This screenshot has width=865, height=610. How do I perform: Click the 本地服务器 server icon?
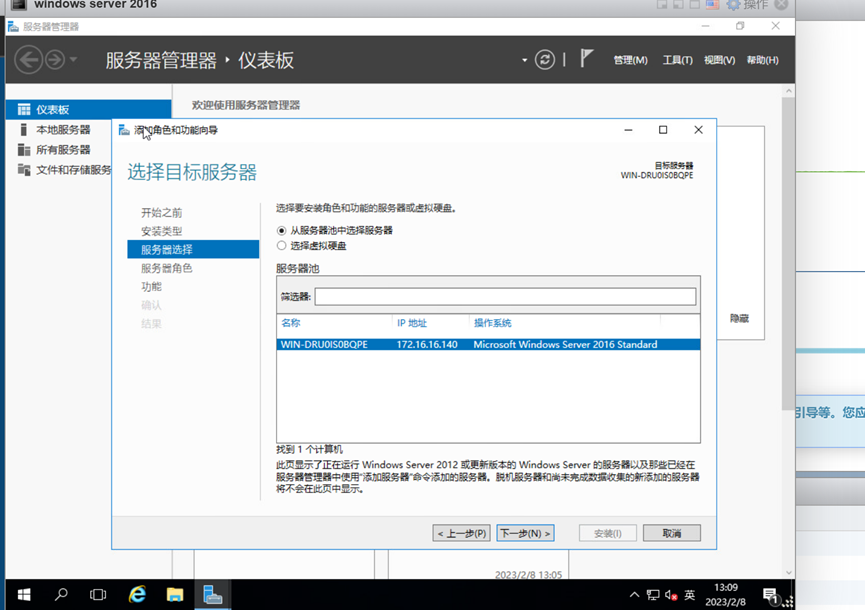23,130
